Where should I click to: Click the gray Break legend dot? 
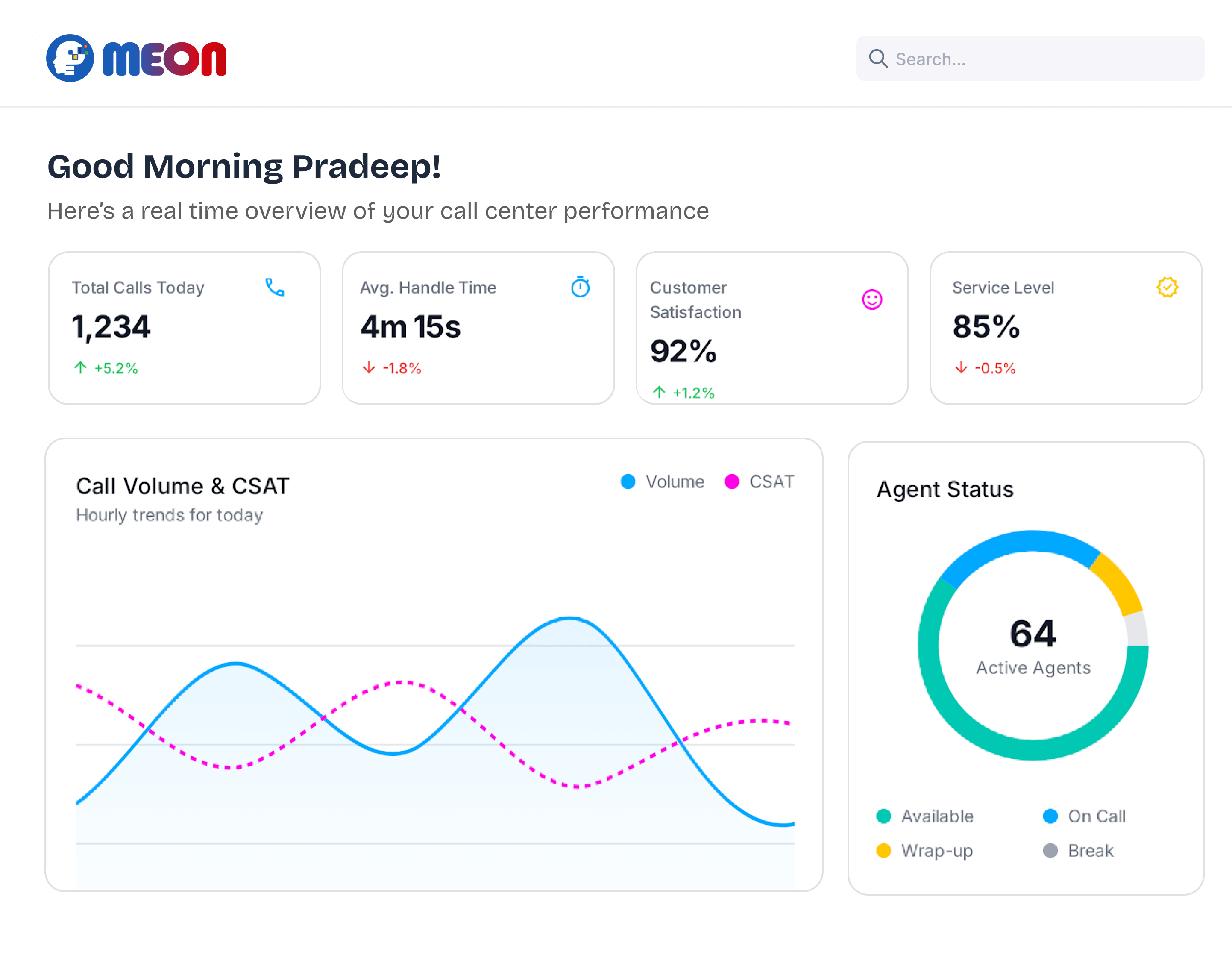tap(1050, 850)
